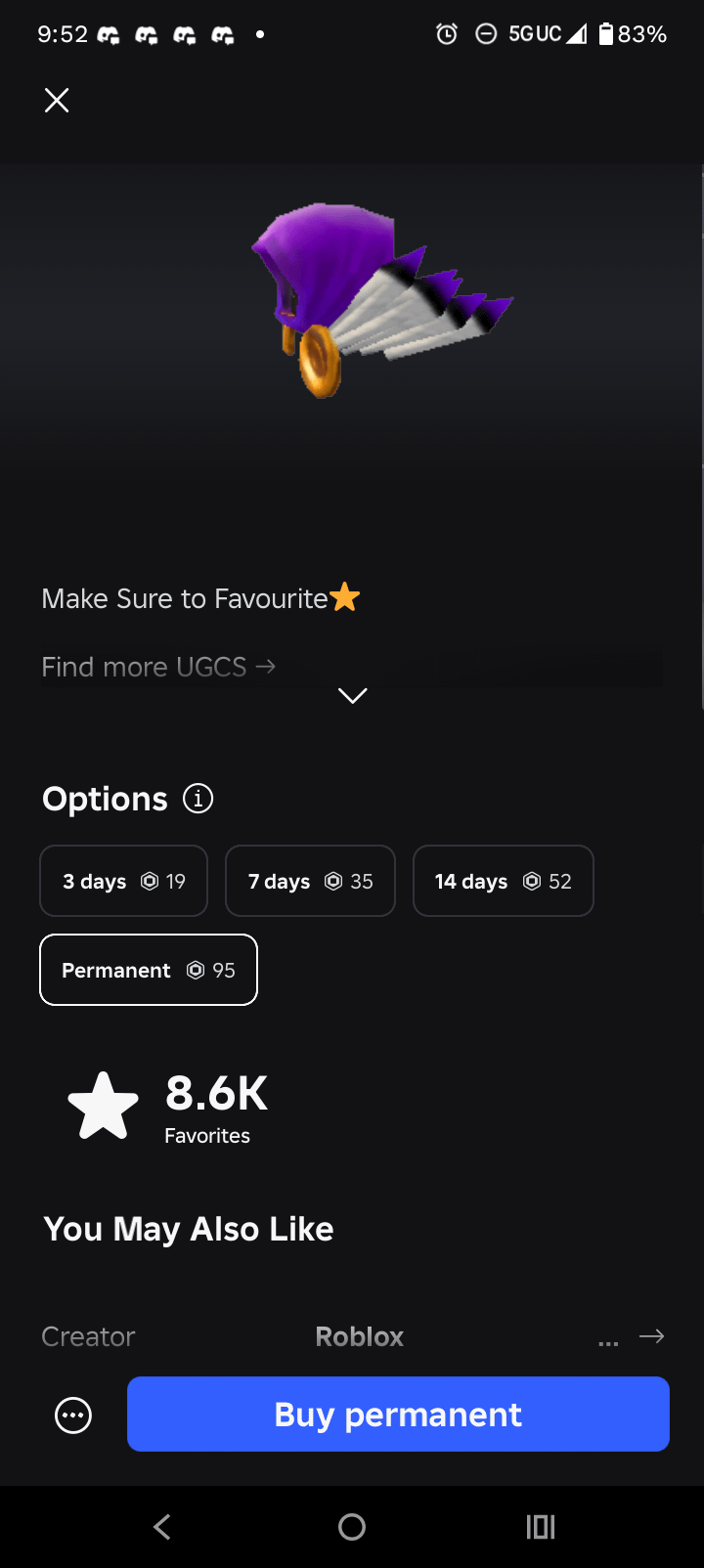Tap the Android back navigation arrow
The image size is (704, 1568).
pyautogui.click(x=162, y=1527)
